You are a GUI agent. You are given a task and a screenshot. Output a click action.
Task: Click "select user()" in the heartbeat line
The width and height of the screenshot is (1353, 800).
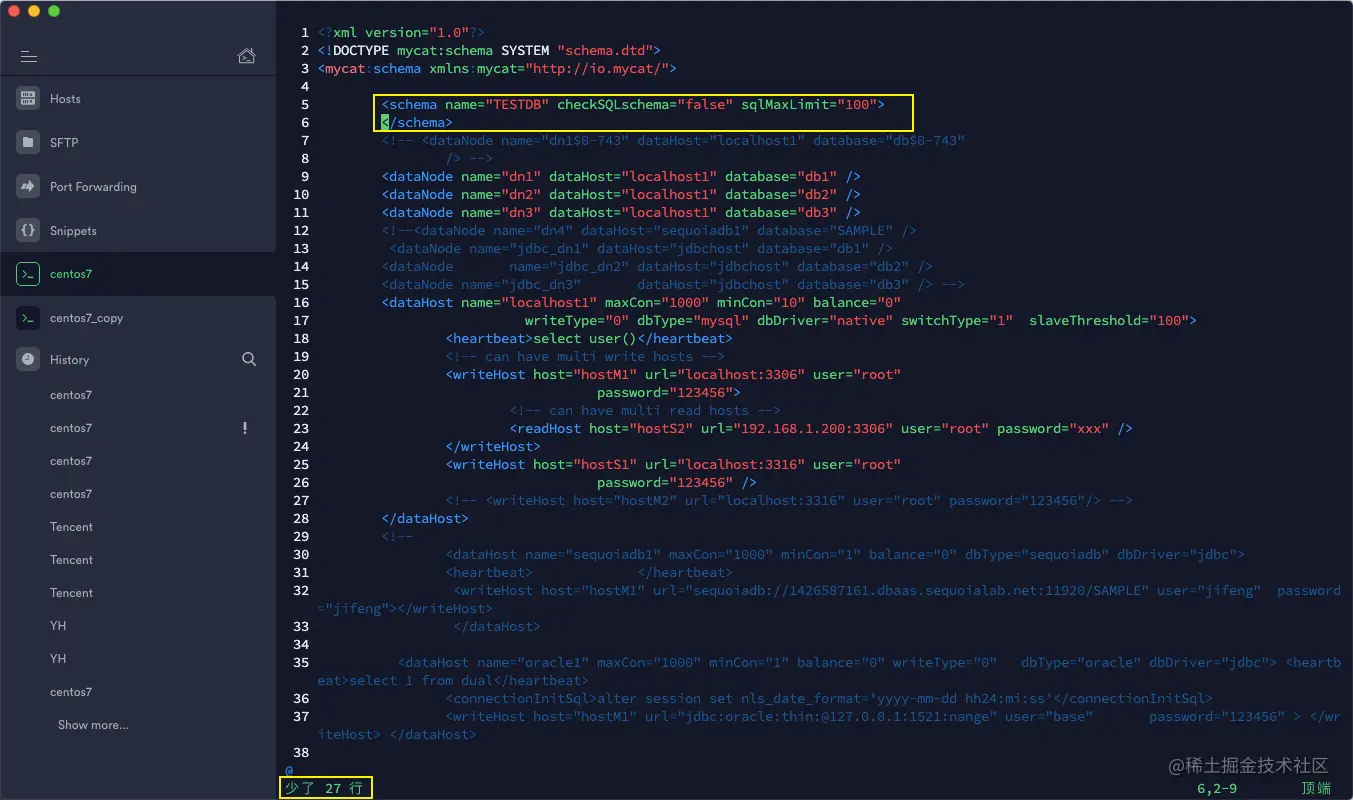(585, 339)
